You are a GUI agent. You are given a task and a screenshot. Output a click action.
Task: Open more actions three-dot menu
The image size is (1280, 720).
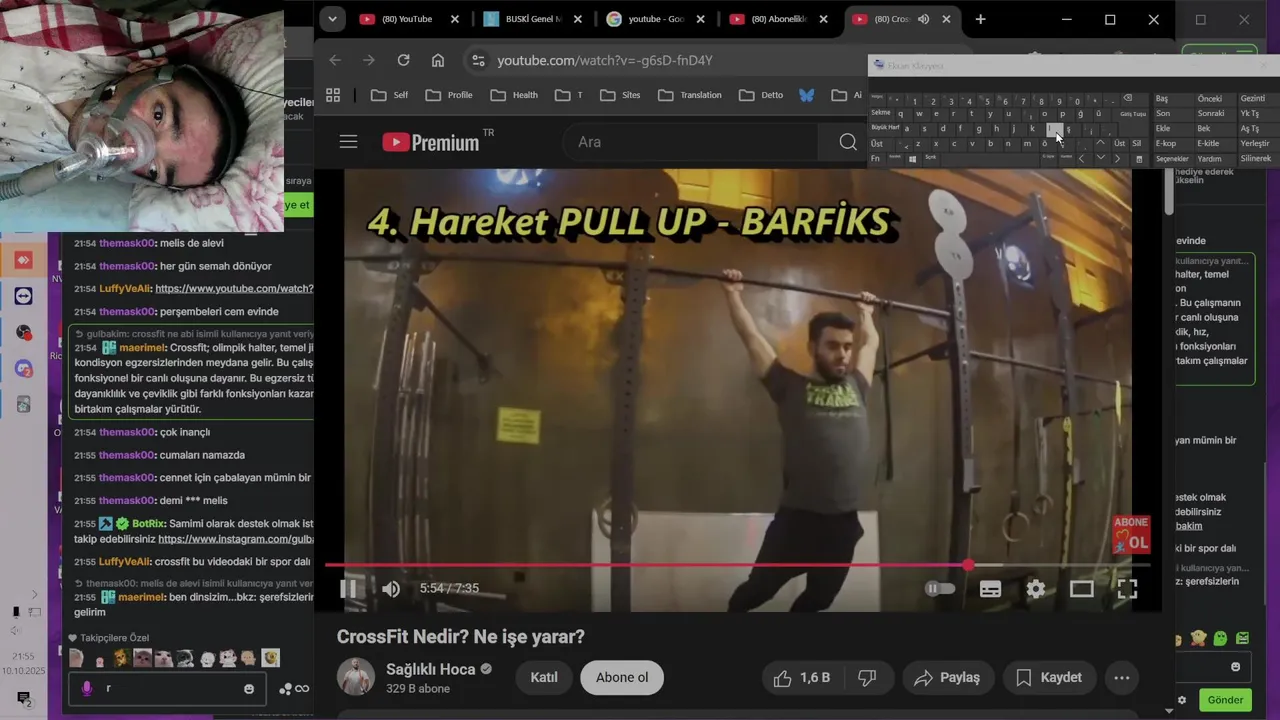pyautogui.click(x=1122, y=678)
